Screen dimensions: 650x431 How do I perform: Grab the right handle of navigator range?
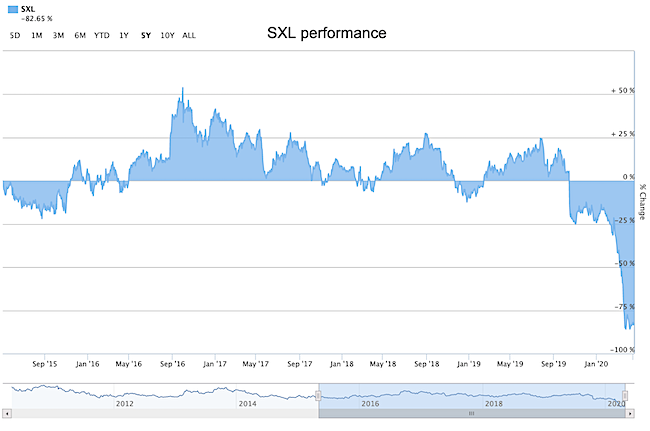[x=625, y=396]
